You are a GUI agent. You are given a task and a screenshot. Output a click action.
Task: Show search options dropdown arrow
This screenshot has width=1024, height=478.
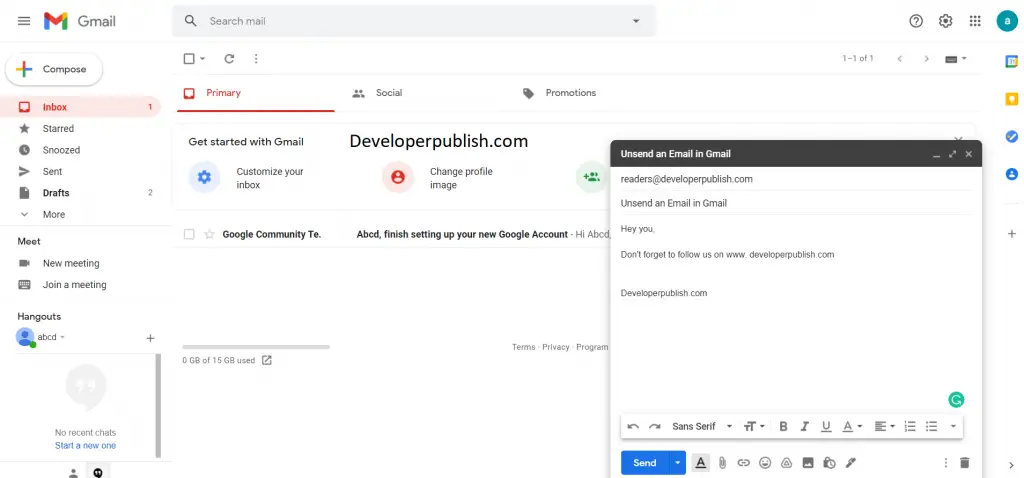636,21
